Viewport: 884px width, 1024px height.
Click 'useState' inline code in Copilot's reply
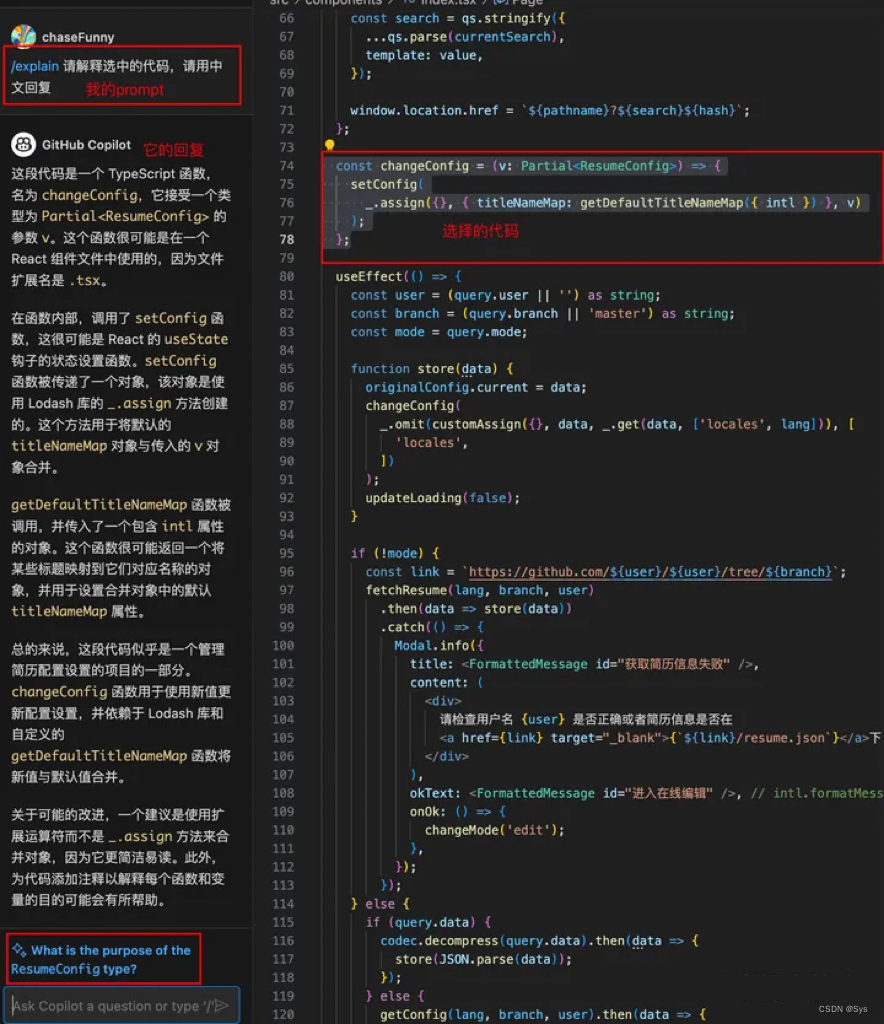pyautogui.click(x=196, y=340)
